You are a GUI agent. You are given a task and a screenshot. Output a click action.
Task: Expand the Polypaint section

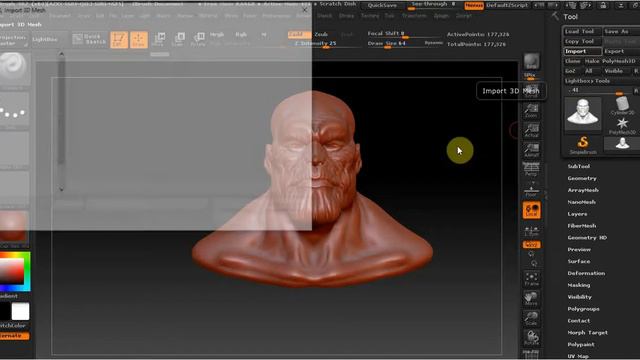tap(581, 344)
